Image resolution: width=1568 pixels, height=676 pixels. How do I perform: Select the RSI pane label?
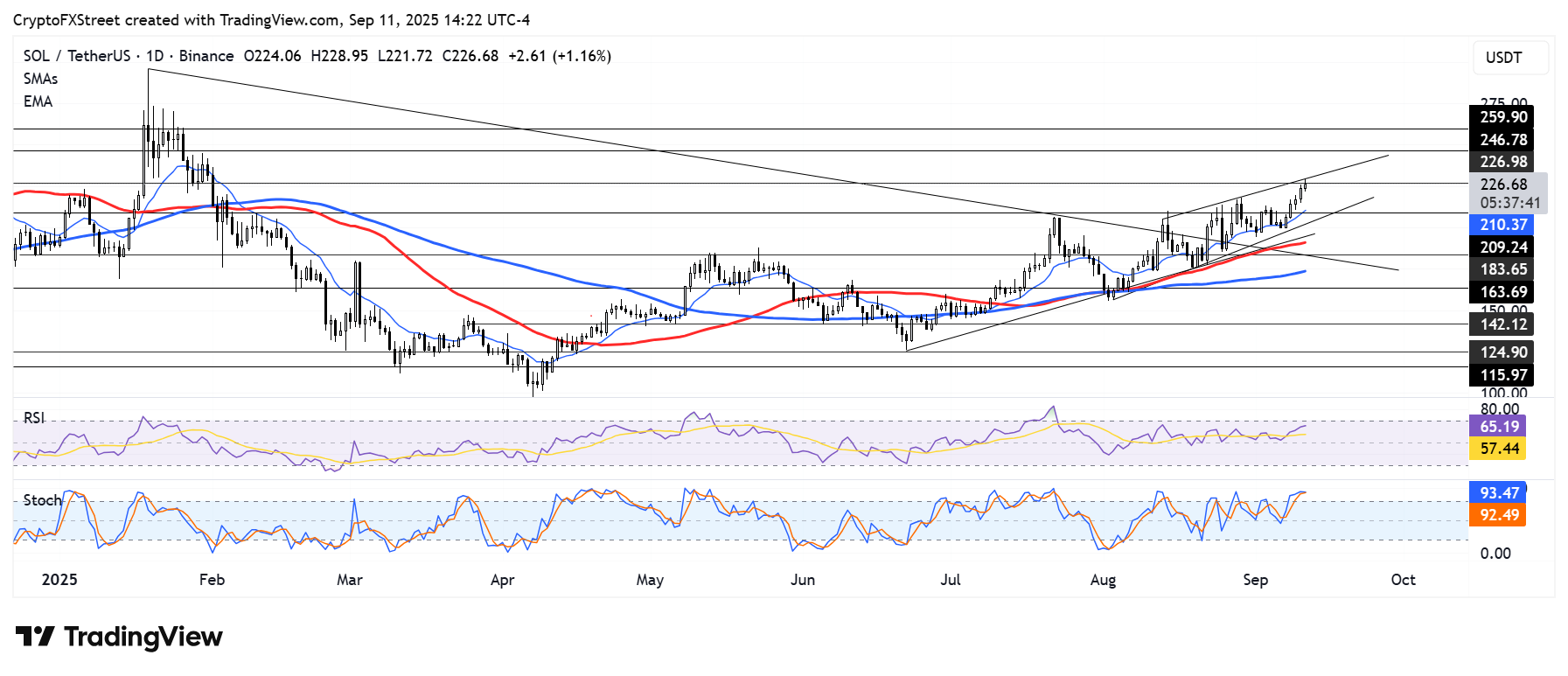(34, 418)
